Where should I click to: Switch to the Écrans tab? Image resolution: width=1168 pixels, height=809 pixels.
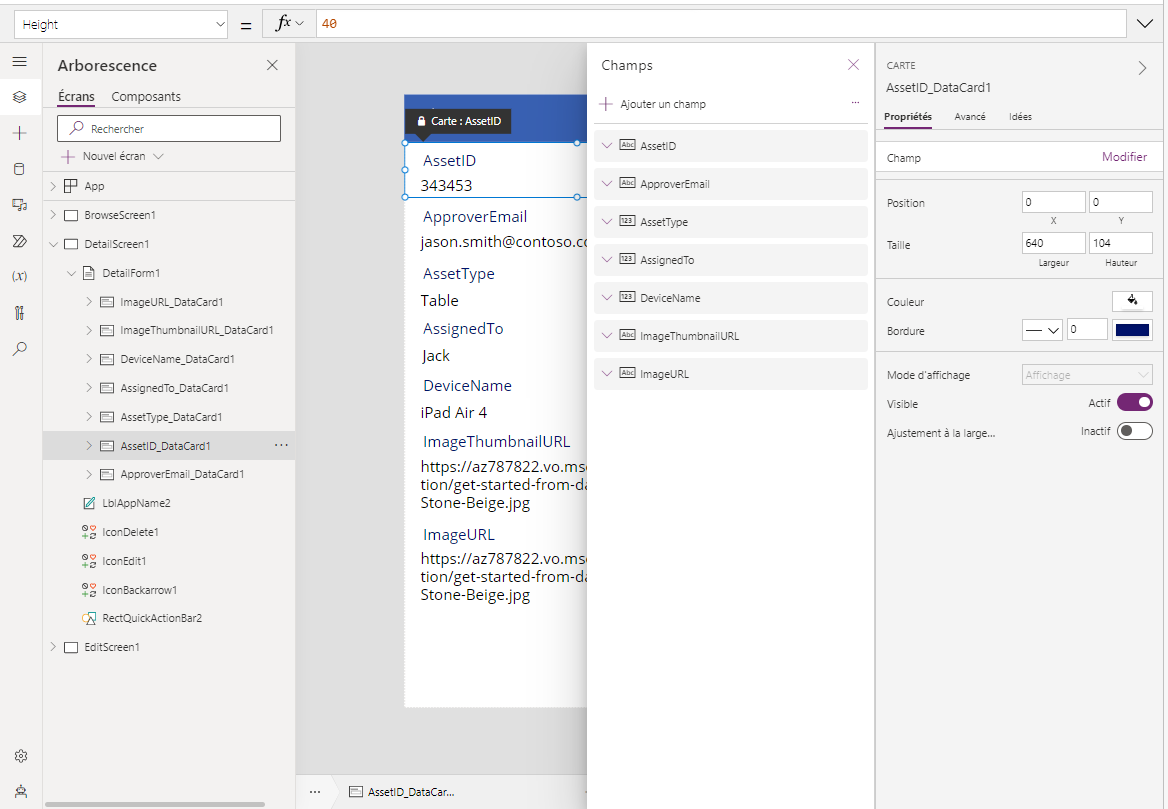coord(77,97)
